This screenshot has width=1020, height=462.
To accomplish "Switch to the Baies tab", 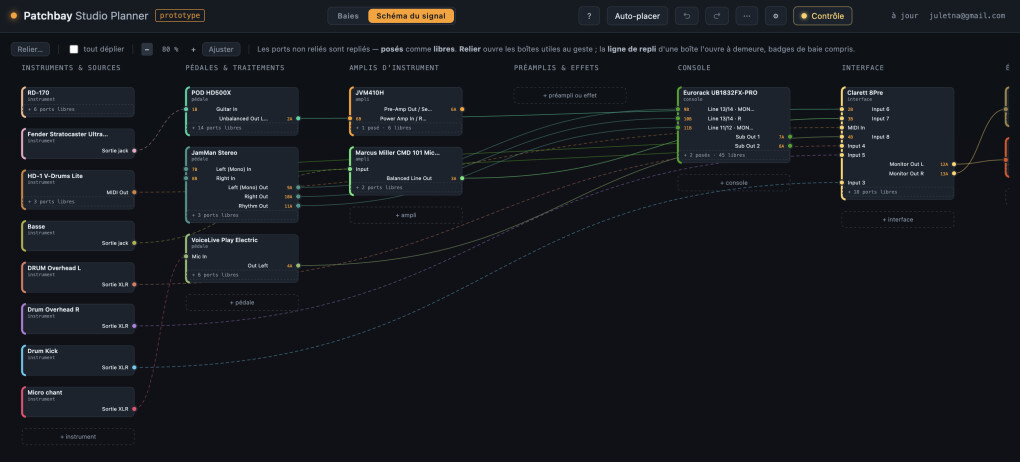I will [348, 16].
